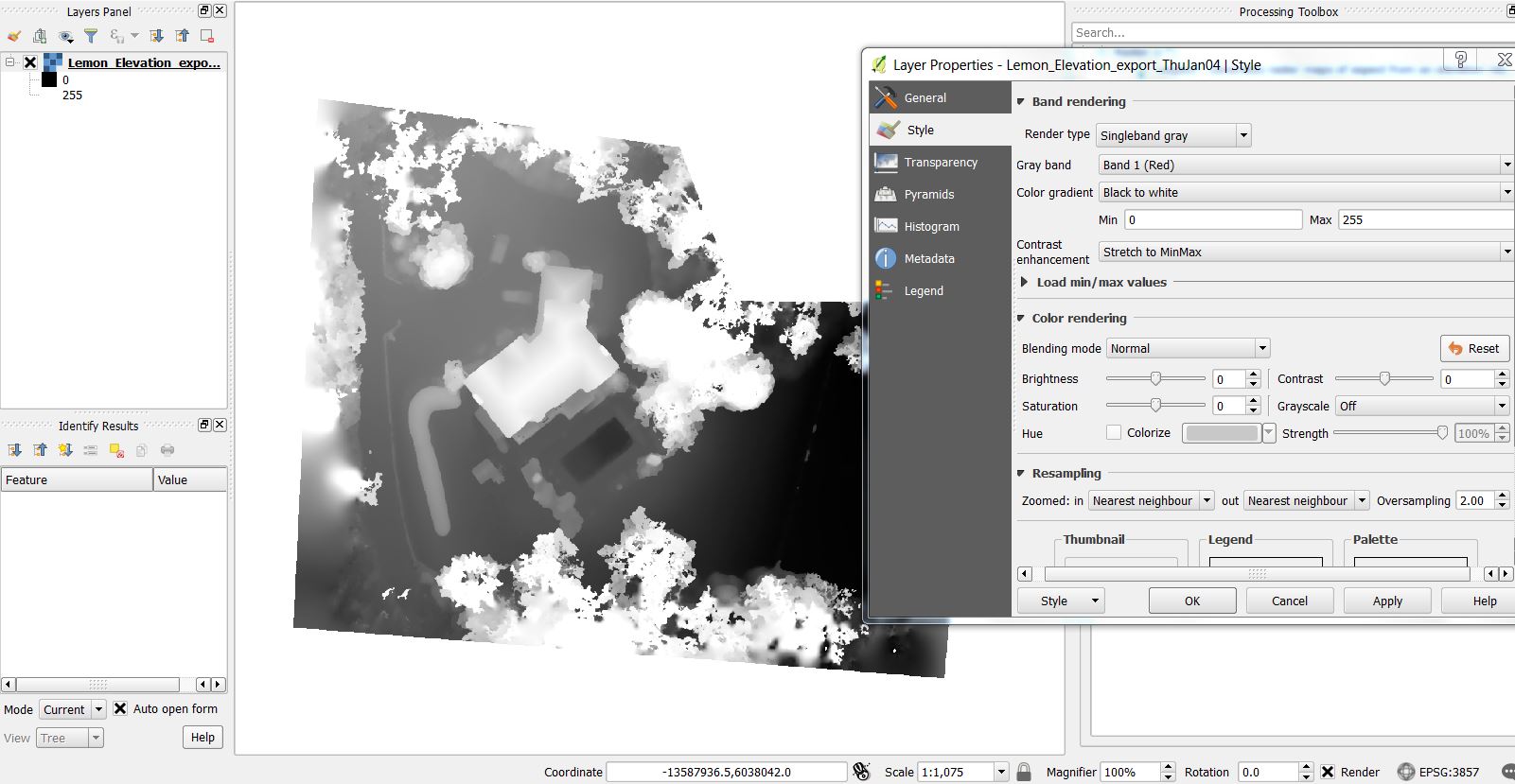This screenshot has width=1515, height=784.
Task: Open the Color gradient dropdown
Action: 1306,192
